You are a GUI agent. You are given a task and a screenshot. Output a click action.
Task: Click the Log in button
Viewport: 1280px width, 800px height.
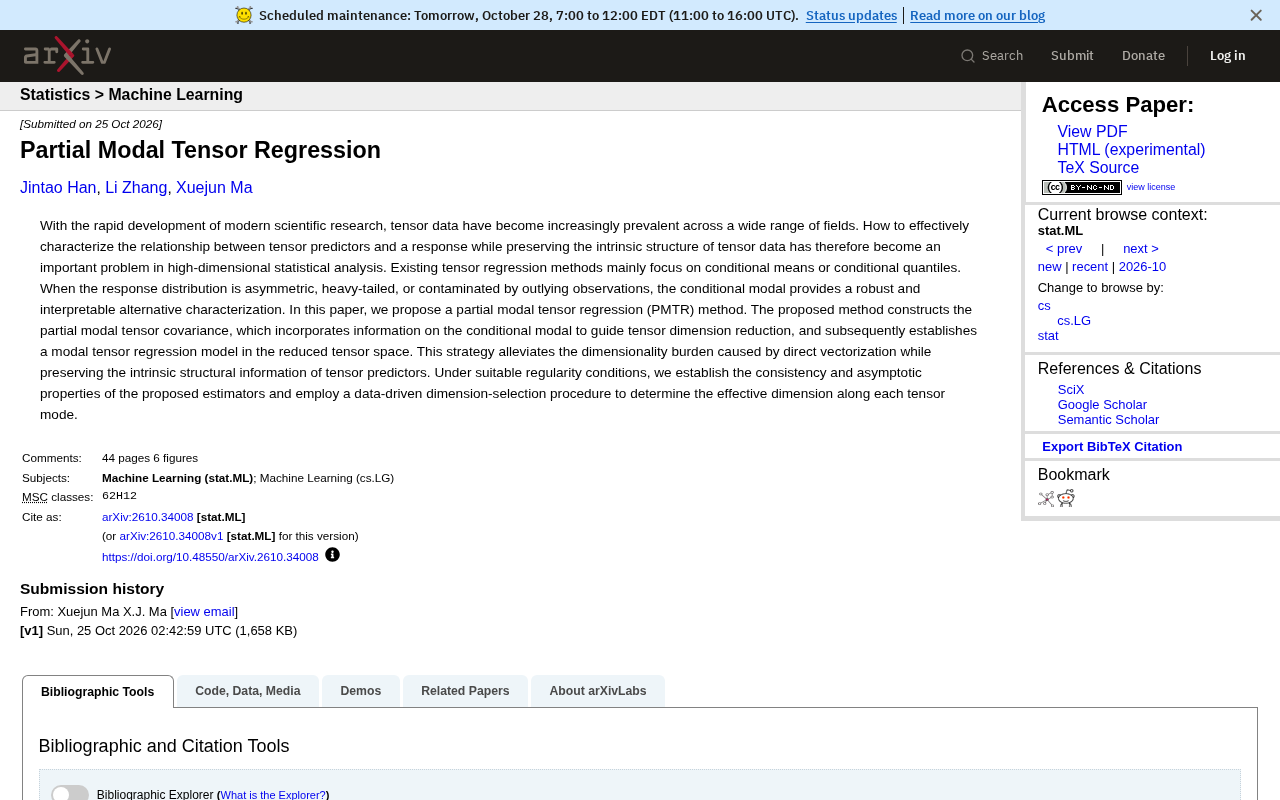pyautogui.click(x=1228, y=56)
